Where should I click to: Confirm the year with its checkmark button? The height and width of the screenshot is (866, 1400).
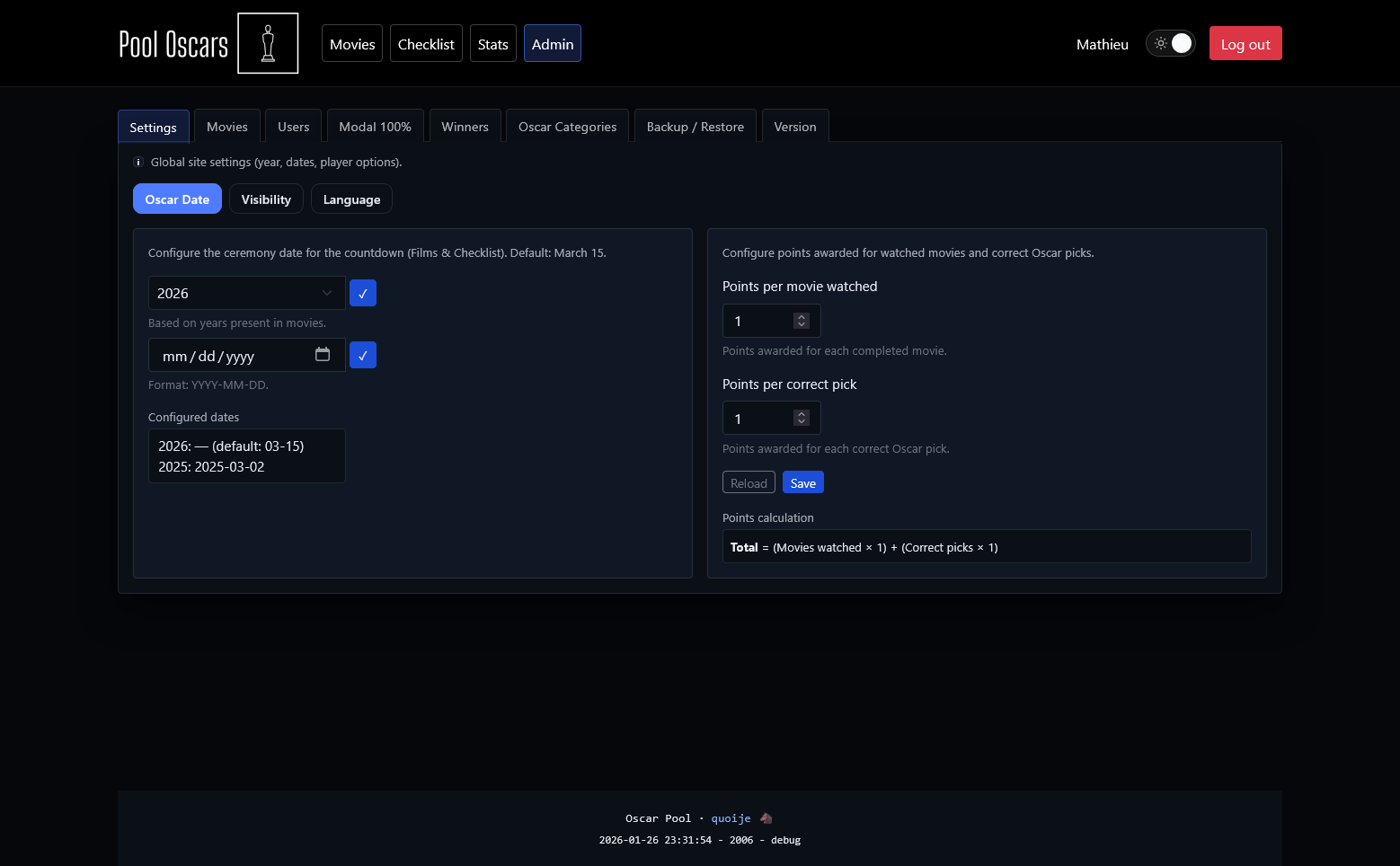363,293
